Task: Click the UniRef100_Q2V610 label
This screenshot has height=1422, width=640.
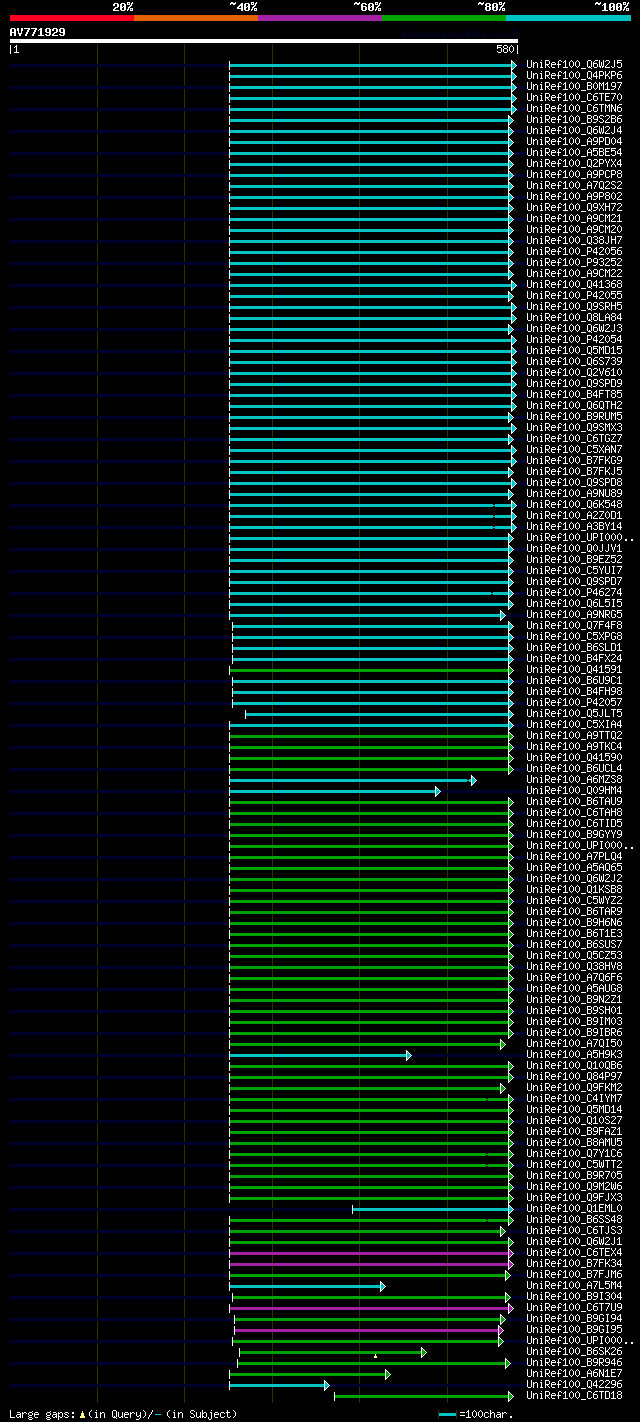Action: [574, 373]
